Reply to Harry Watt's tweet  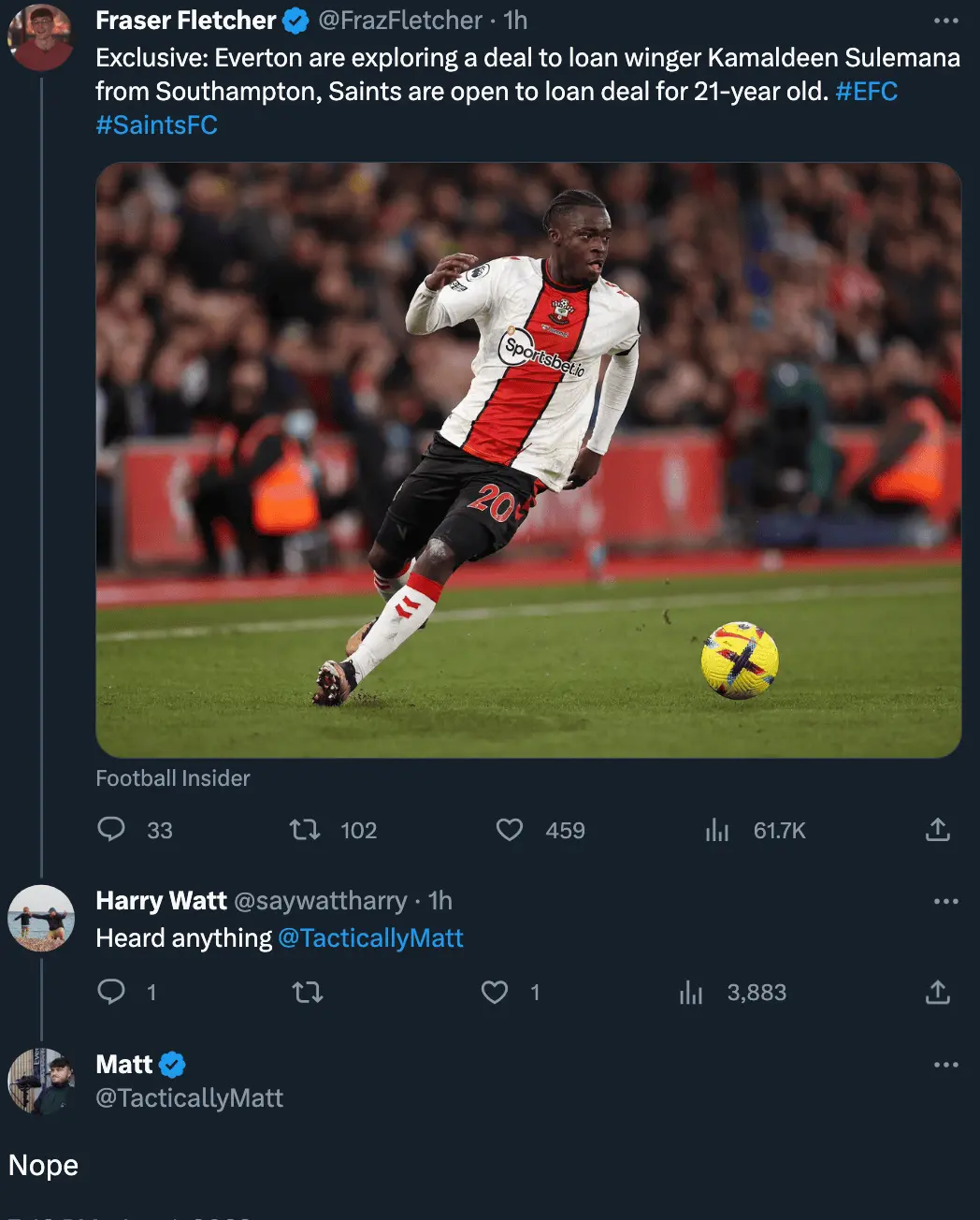tap(111, 992)
